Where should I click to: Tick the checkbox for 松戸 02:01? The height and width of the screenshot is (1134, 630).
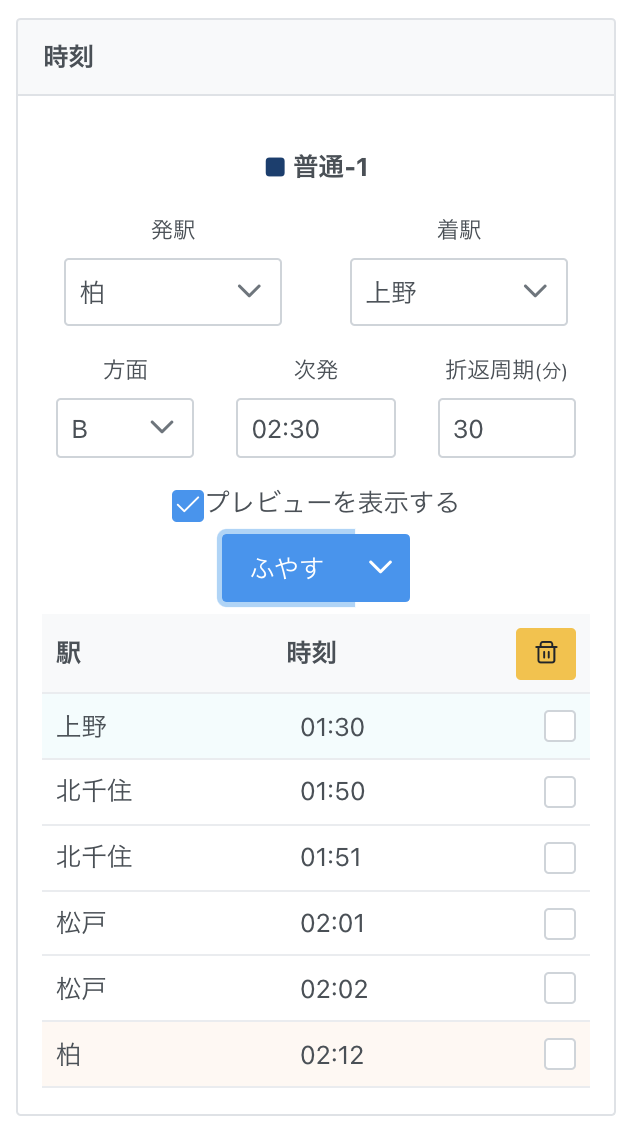[559, 923]
